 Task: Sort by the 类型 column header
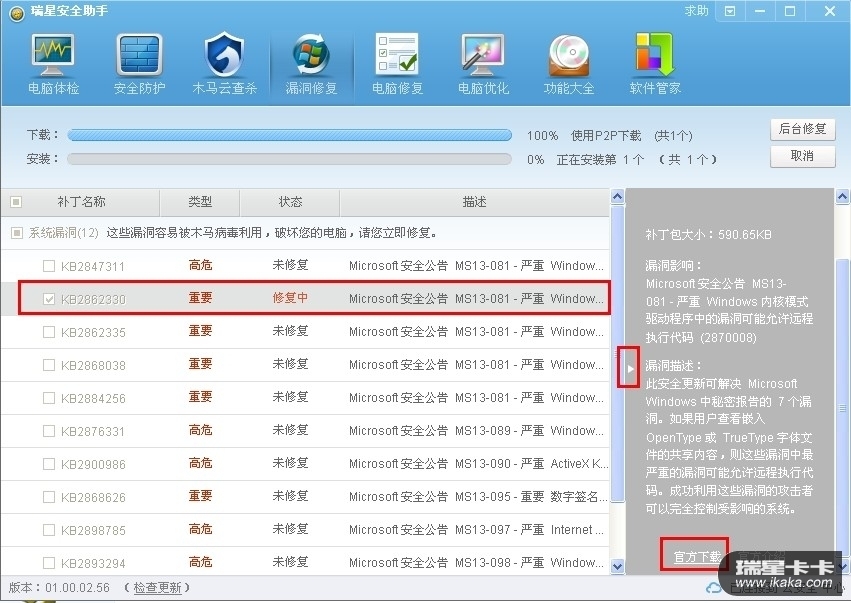coord(200,202)
